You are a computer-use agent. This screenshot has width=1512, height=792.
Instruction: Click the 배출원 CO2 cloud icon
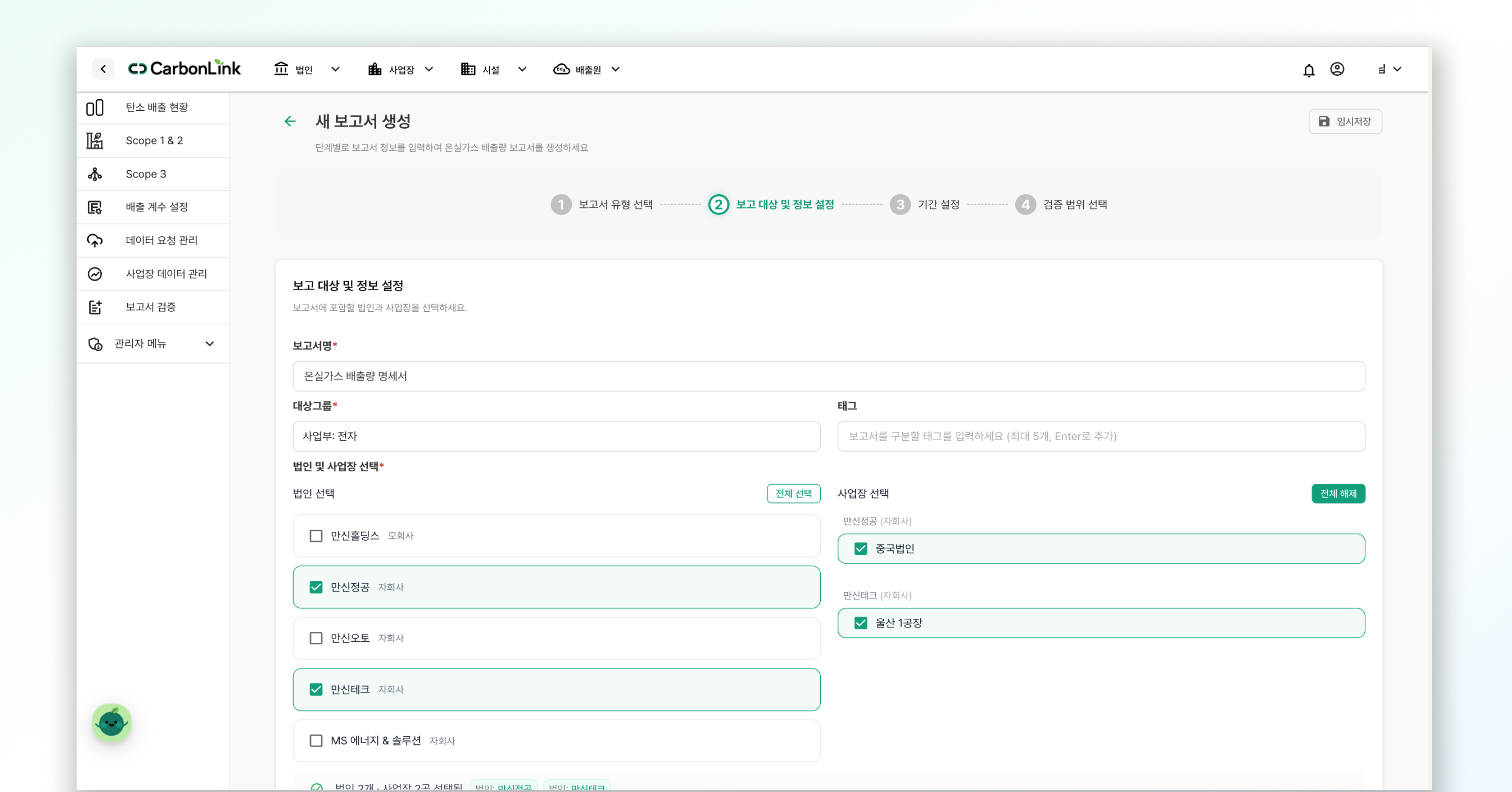(562, 69)
